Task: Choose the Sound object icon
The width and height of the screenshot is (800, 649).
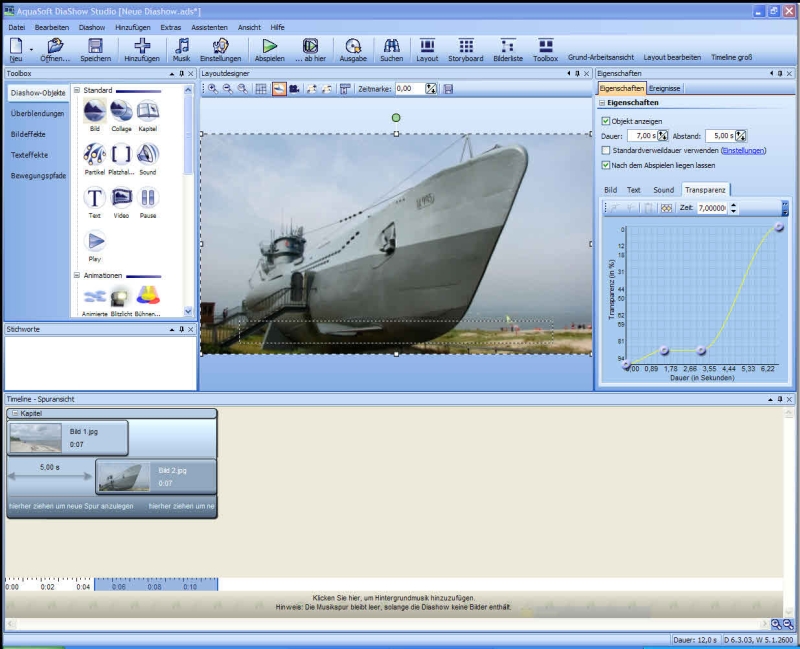Action: coord(147,154)
